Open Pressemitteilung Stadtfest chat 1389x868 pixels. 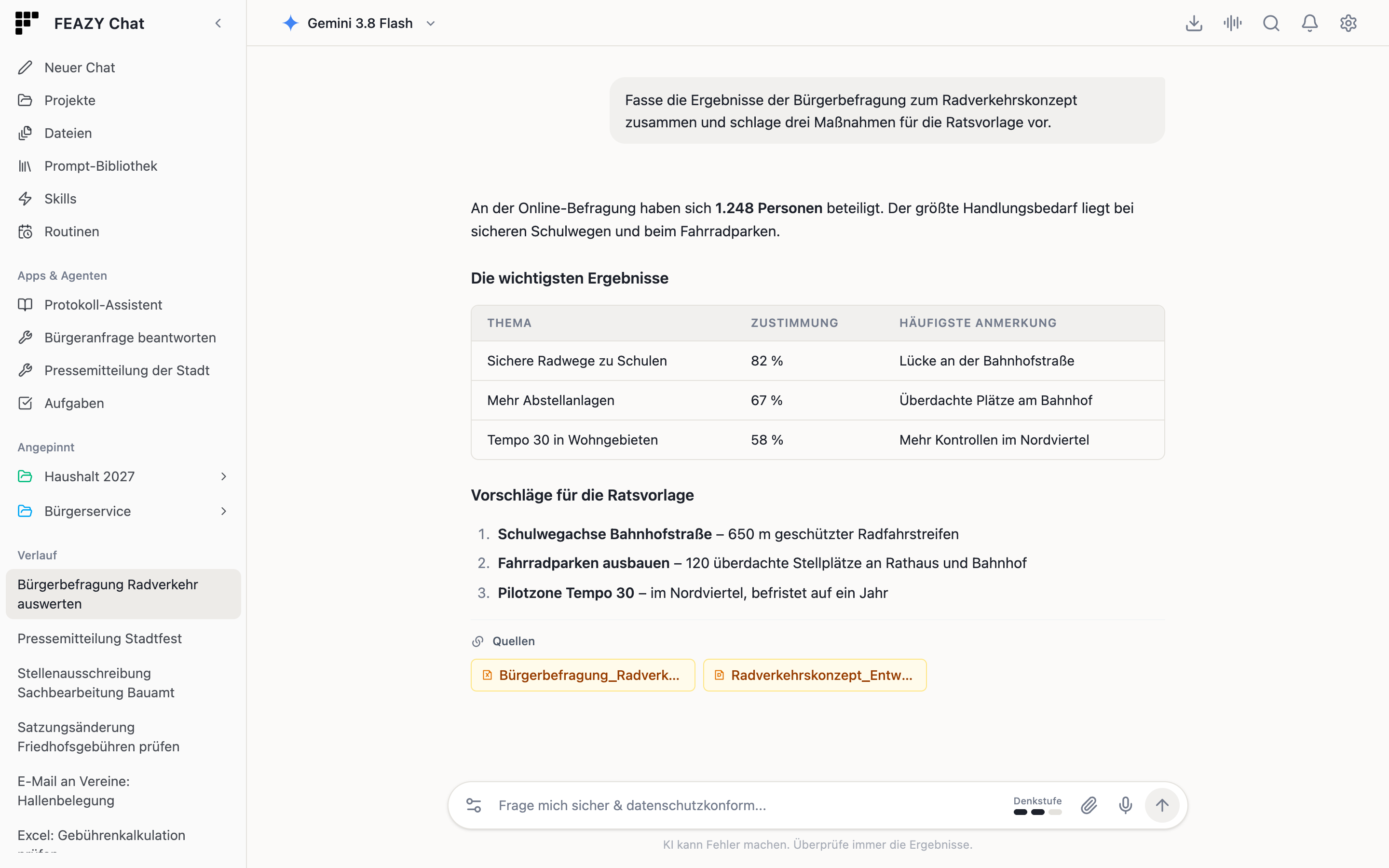[x=123, y=638]
